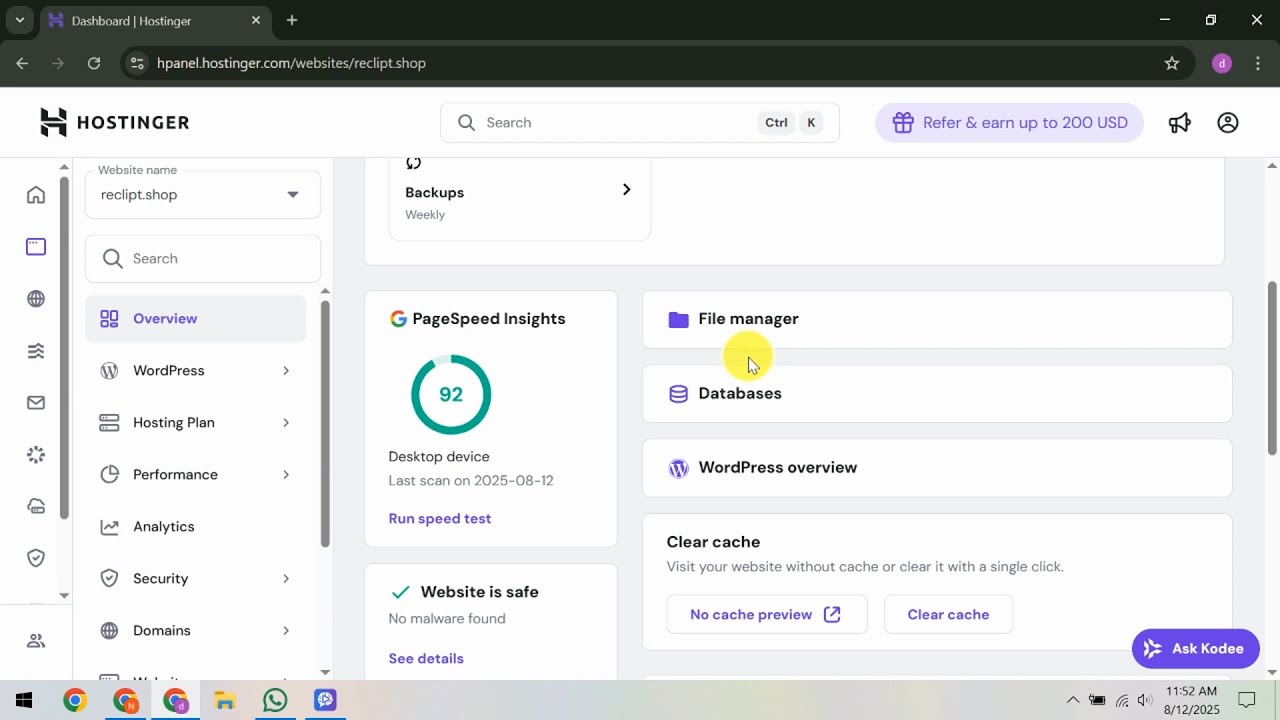Open Ask Kodee chat assistant
Screen dimensions: 1280x720
click(x=1195, y=649)
